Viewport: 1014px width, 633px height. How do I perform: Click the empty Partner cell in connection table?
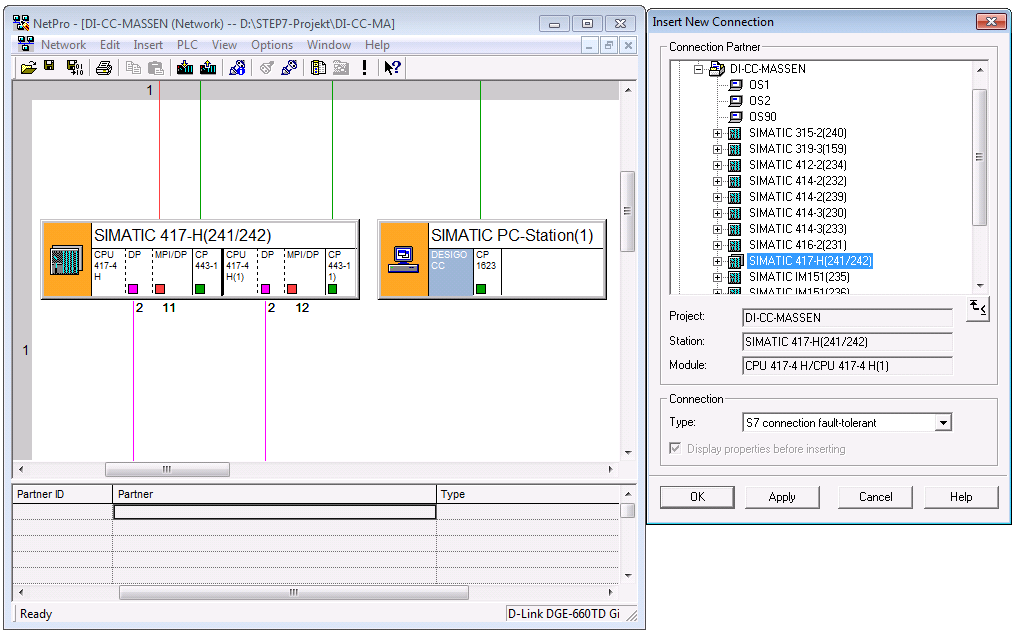[274, 512]
